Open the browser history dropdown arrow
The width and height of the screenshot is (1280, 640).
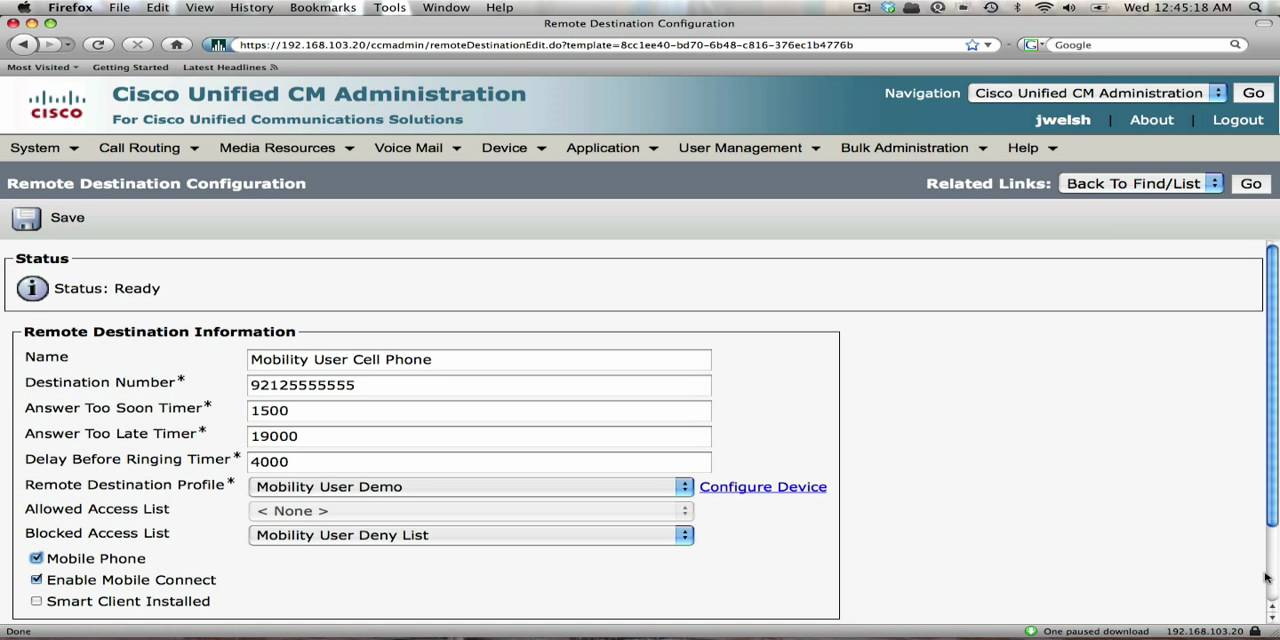68,45
